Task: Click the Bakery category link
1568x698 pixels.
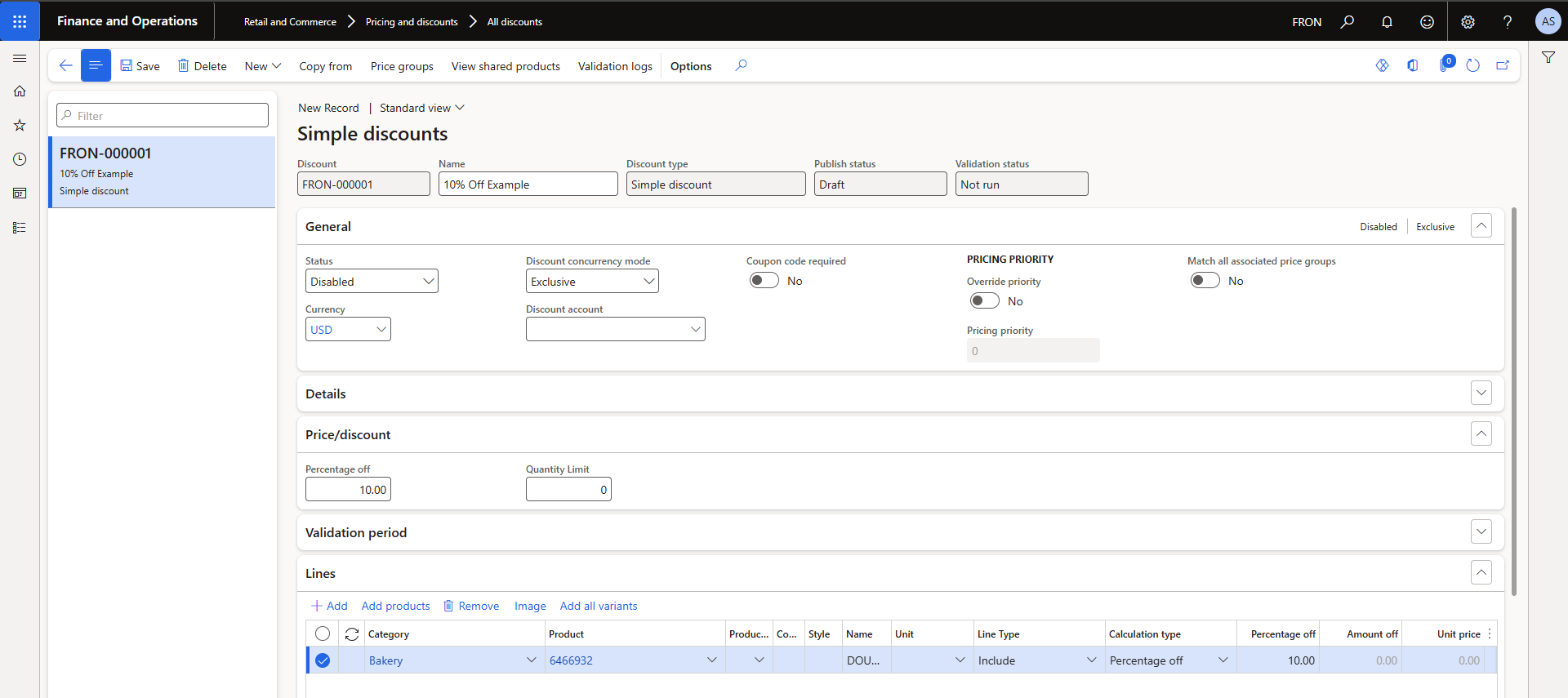Action: point(385,660)
